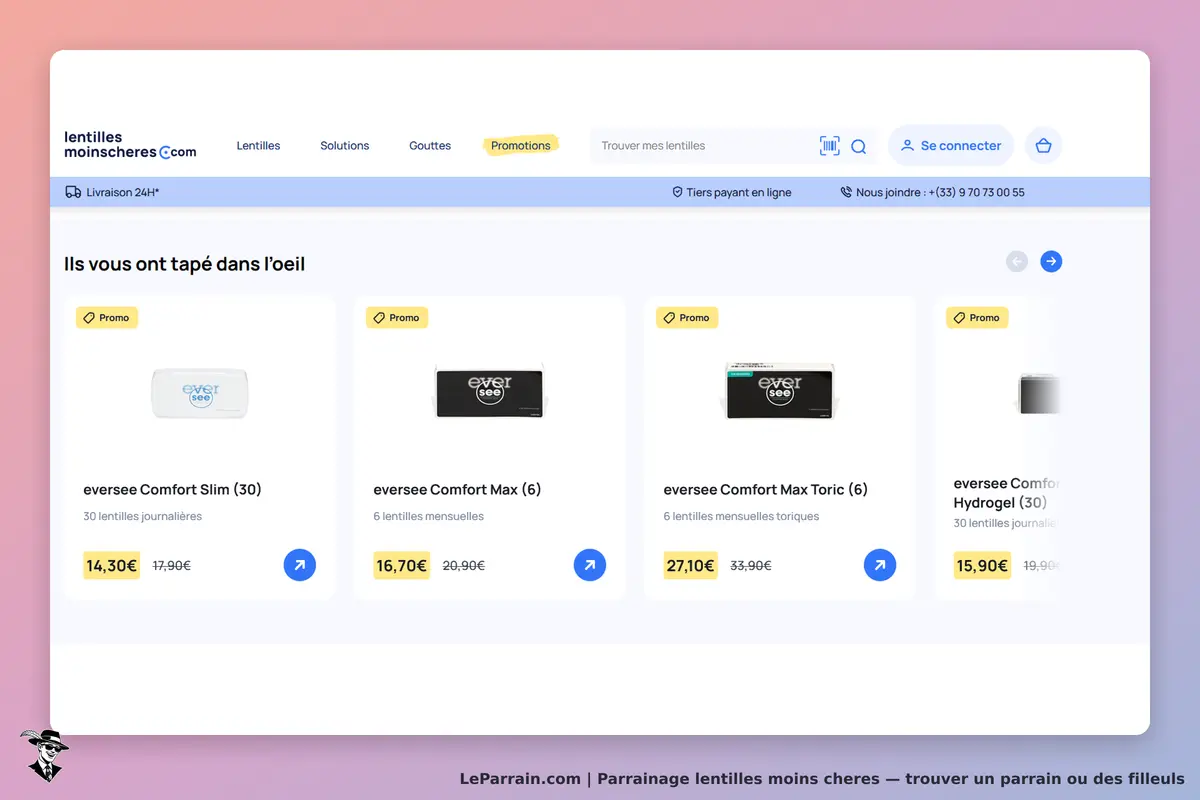Click arrow button on Comfort Max (6) card
This screenshot has height=800, width=1200.
pyautogui.click(x=590, y=565)
